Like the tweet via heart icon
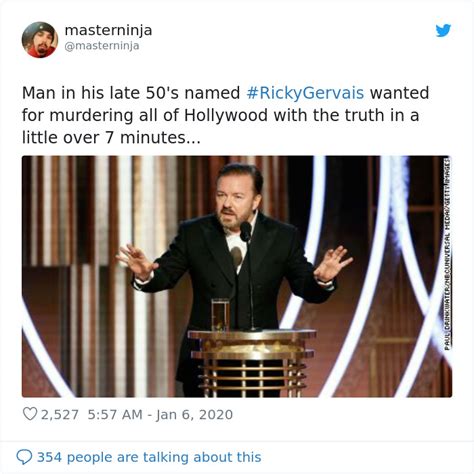The width and height of the screenshot is (474, 474). (x=30, y=414)
